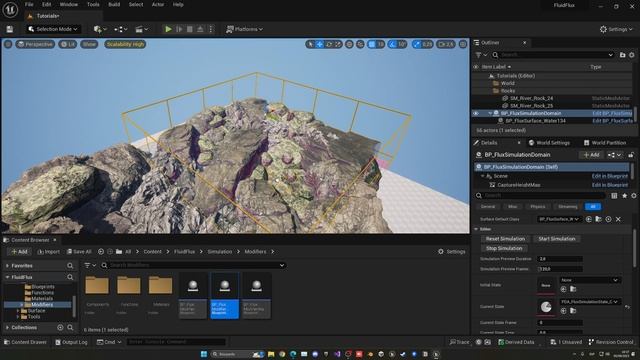
Task: Activate the Select objects cursor tool in viewport
Action: click(x=311, y=44)
